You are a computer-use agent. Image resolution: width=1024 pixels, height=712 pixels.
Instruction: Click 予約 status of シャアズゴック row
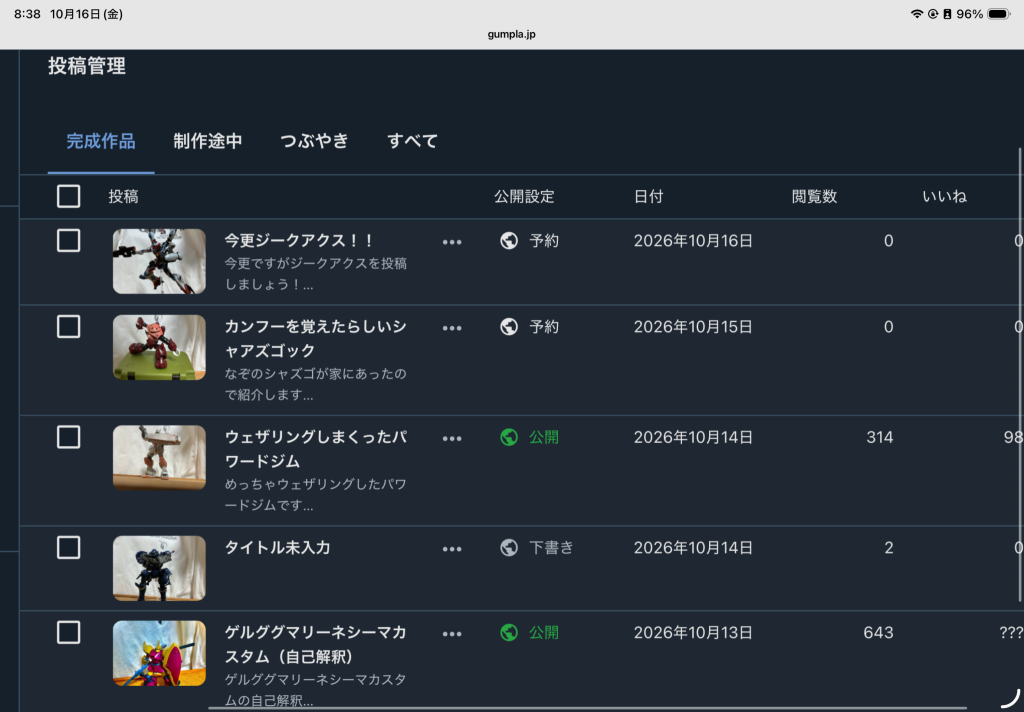[544, 327]
